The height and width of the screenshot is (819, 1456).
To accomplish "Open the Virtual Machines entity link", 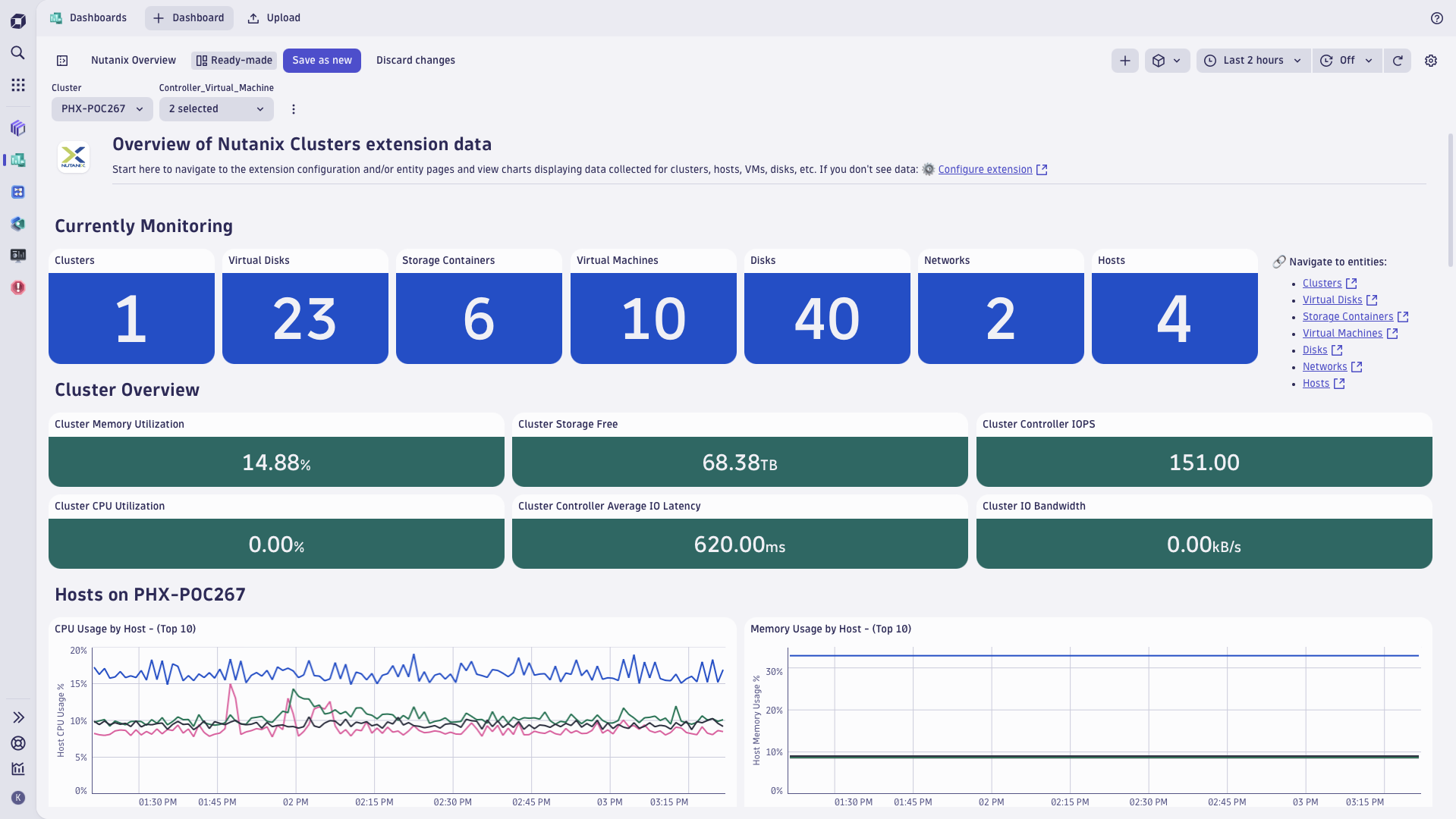I will click(1342, 334).
